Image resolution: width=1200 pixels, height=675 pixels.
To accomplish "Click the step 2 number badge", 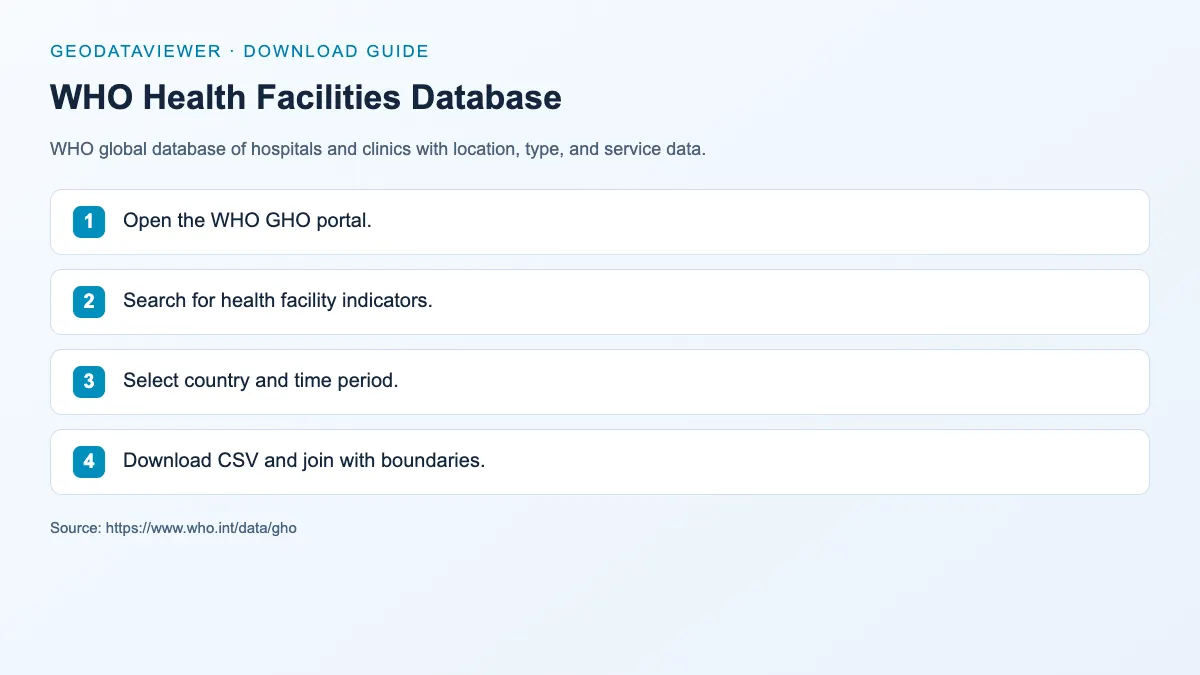I will pos(89,302).
